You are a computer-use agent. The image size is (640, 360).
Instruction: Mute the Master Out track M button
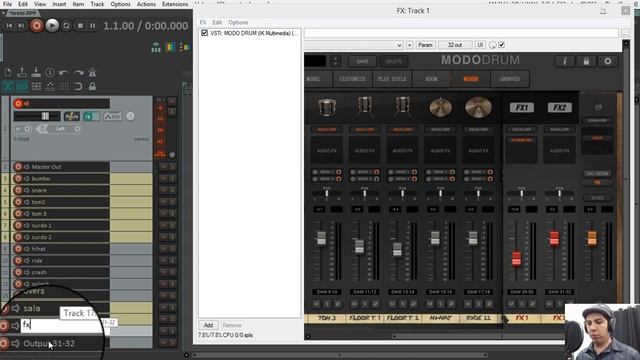coord(163,167)
